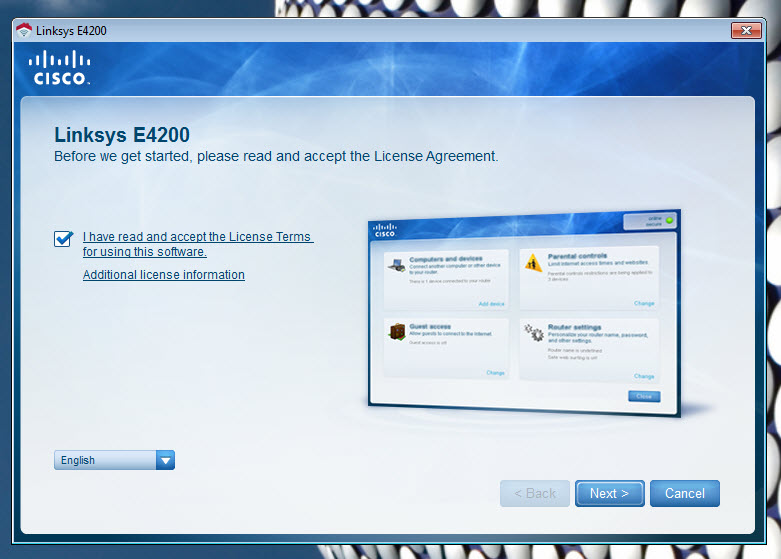Click the Next button

point(610,493)
